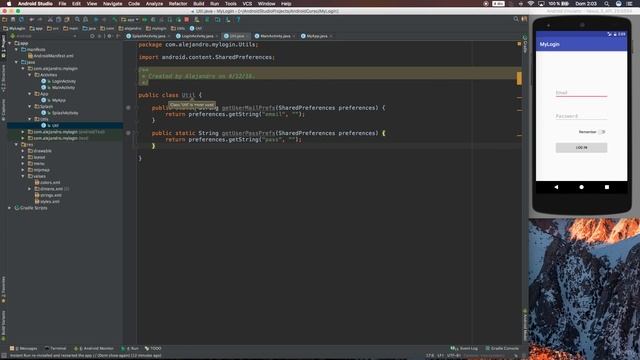Click the Password field in the emulator

click(x=581, y=116)
